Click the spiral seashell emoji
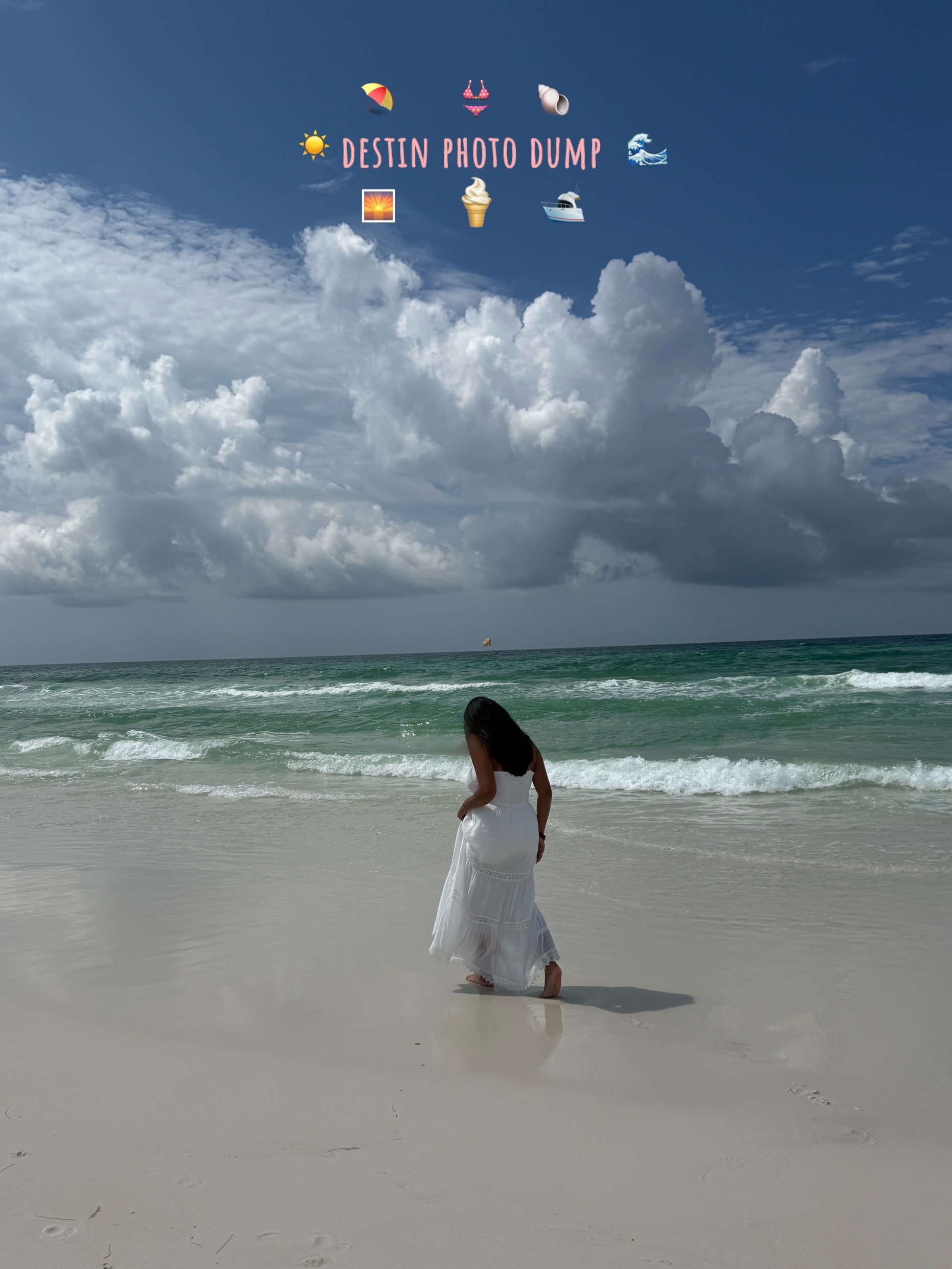The height and width of the screenshot is (1269, 952). 553,99
